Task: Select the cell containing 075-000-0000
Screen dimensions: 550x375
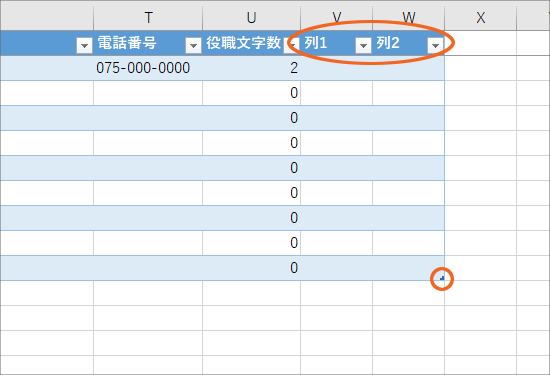Action: pyautogui.click(x=148, y=68)
